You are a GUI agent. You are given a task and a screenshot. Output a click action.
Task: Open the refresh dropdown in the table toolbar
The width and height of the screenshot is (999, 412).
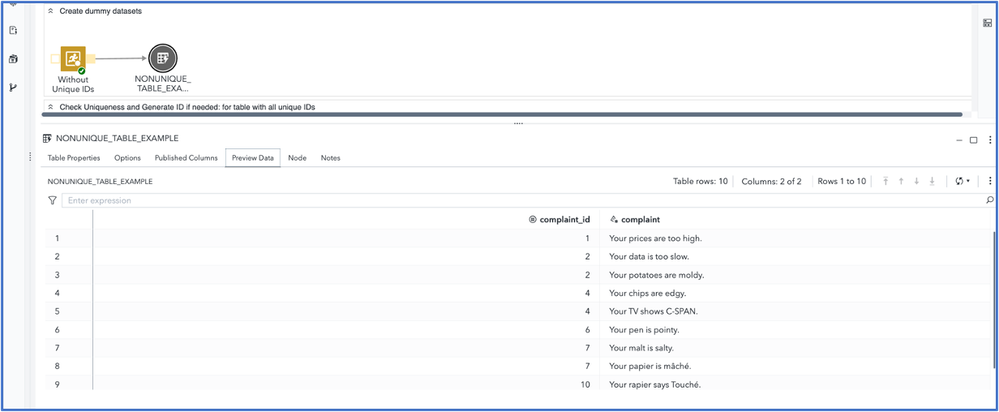962,181
